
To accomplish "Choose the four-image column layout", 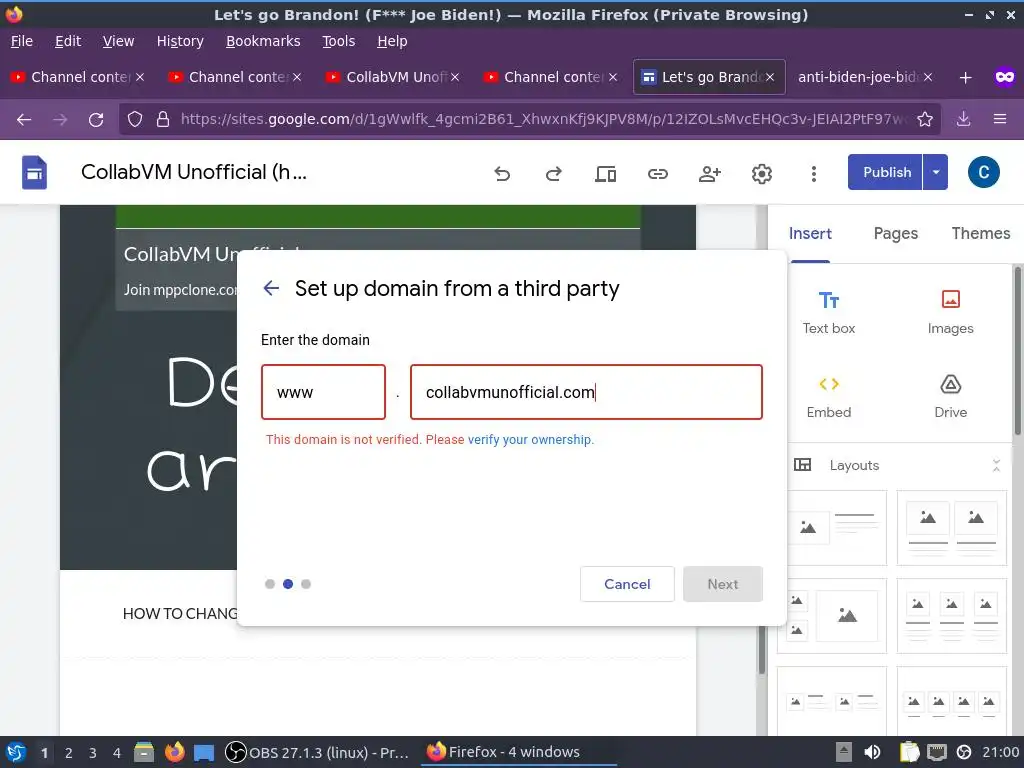I will pyautogui.click(x=952, y=702).
